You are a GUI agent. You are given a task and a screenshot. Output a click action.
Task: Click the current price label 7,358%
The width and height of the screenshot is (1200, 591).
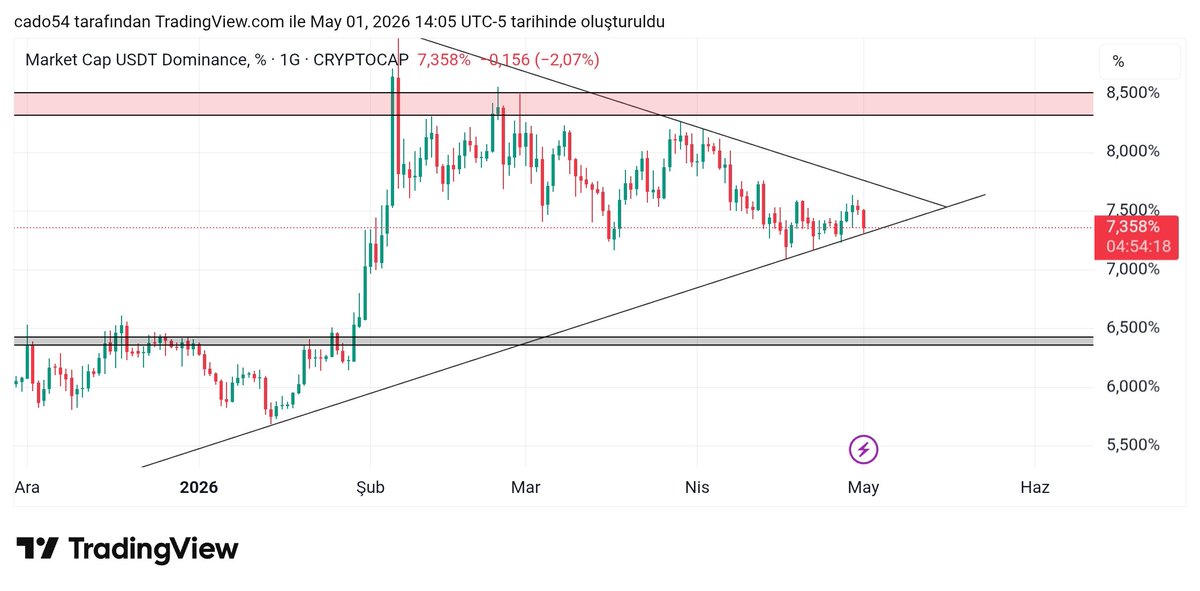click(x=1133, y=226)
